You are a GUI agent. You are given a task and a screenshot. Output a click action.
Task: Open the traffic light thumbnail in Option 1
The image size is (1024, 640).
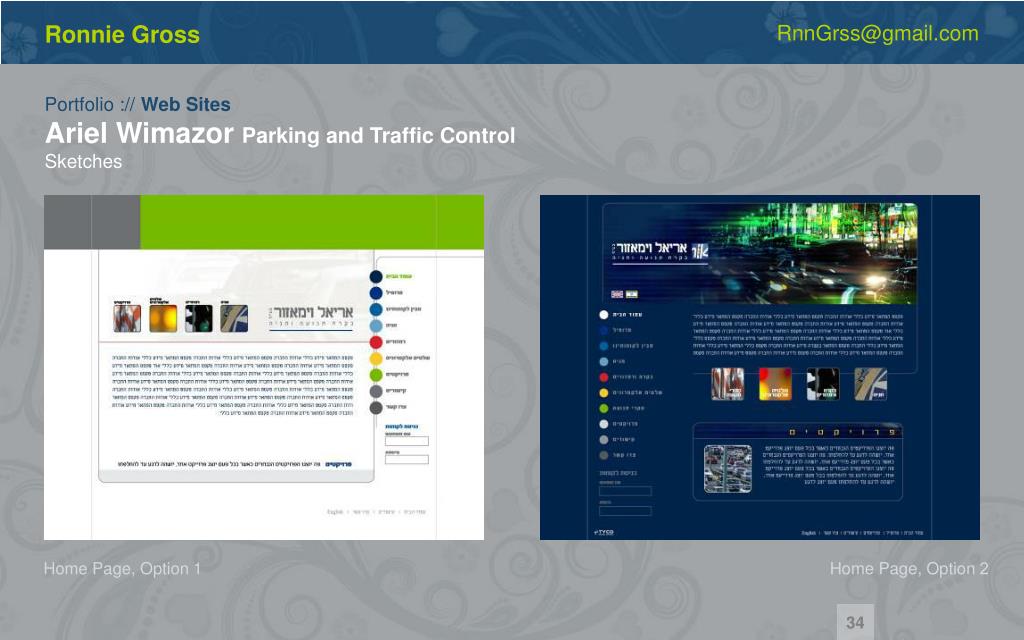coord(199,319)
